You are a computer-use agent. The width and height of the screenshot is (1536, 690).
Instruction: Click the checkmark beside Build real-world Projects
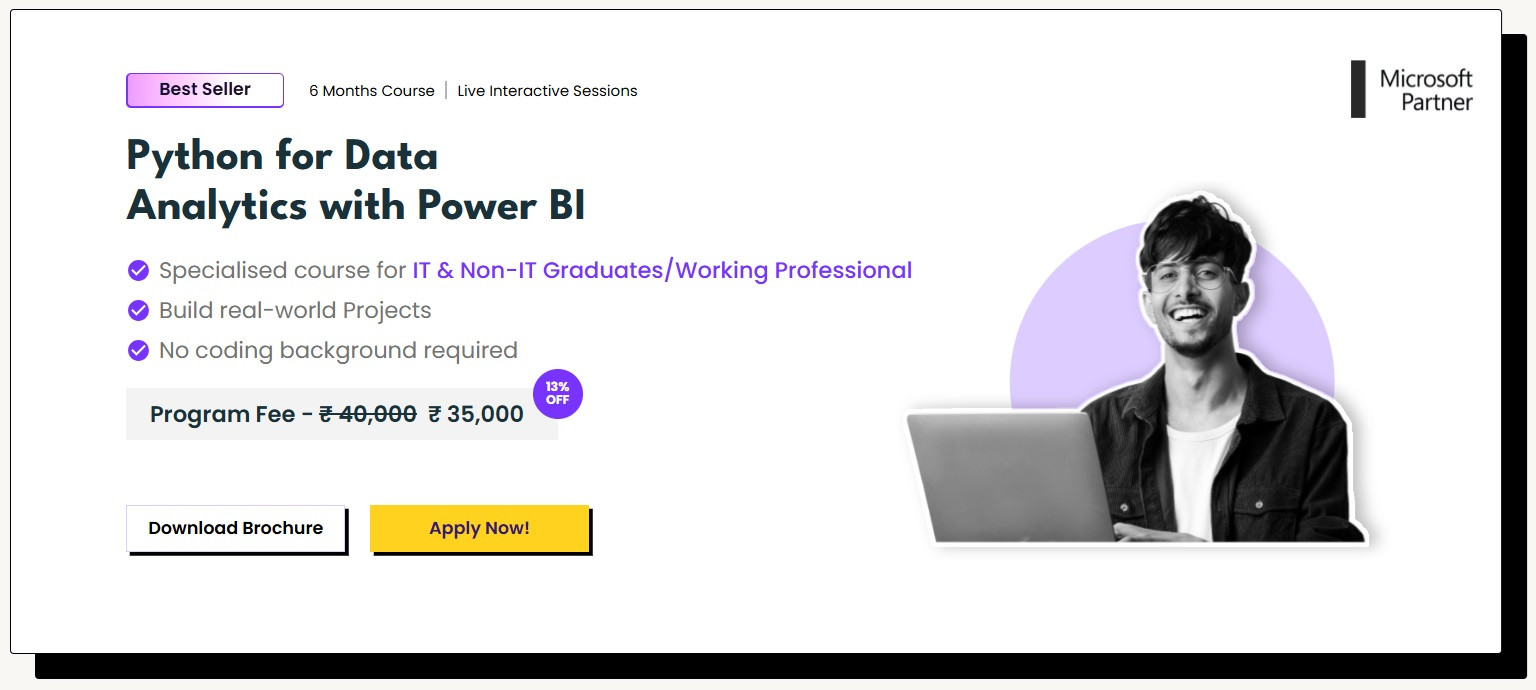[139, 310]
